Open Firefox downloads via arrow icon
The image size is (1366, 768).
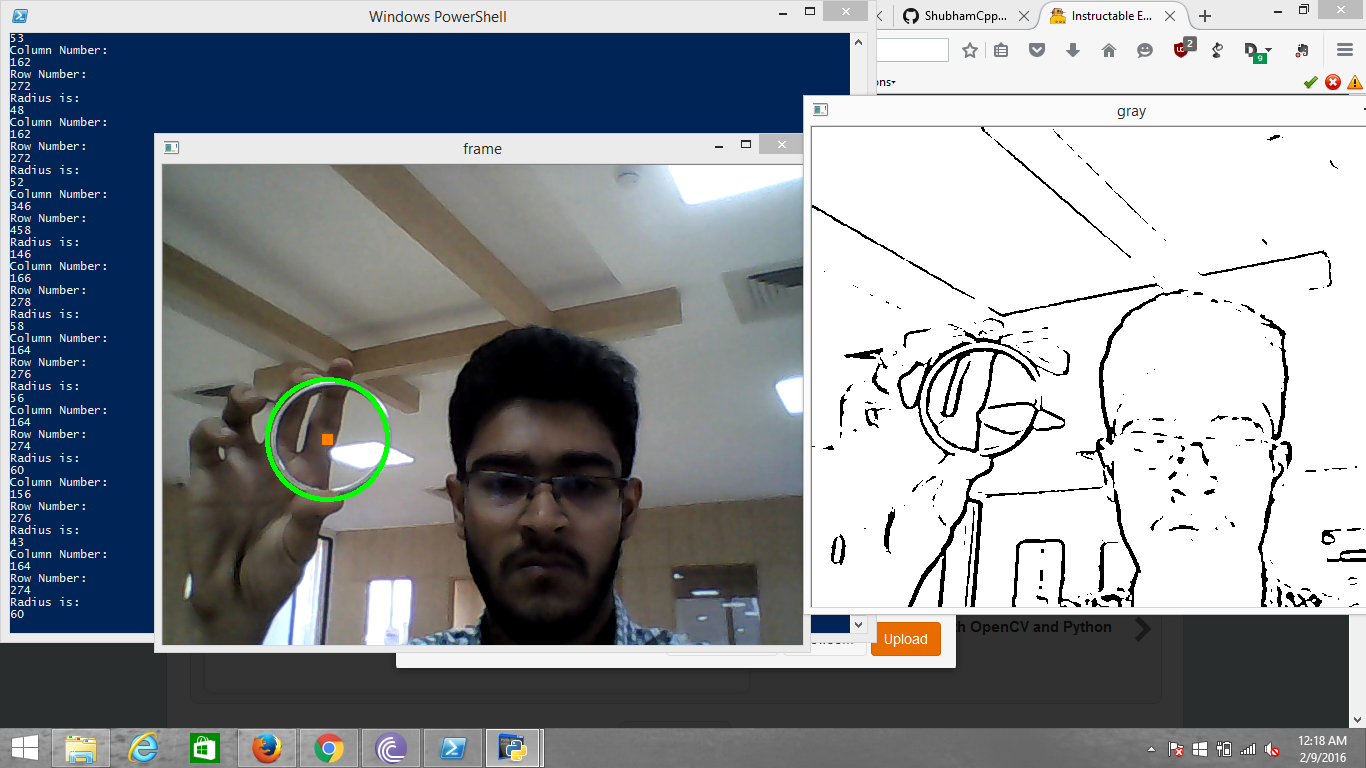(1073, 48)
